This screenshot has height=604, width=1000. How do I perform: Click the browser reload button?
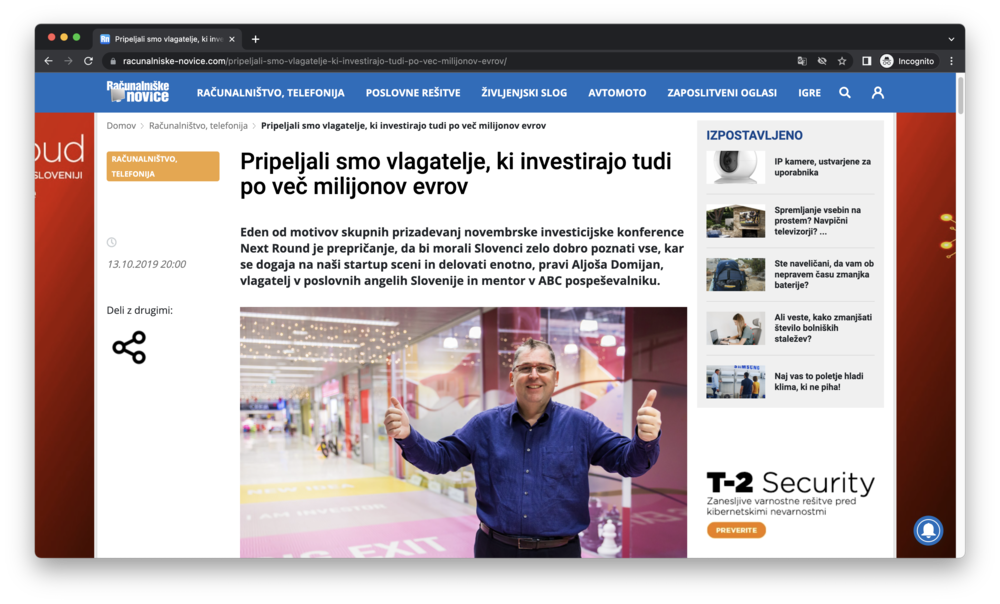[x=88, y=61]
